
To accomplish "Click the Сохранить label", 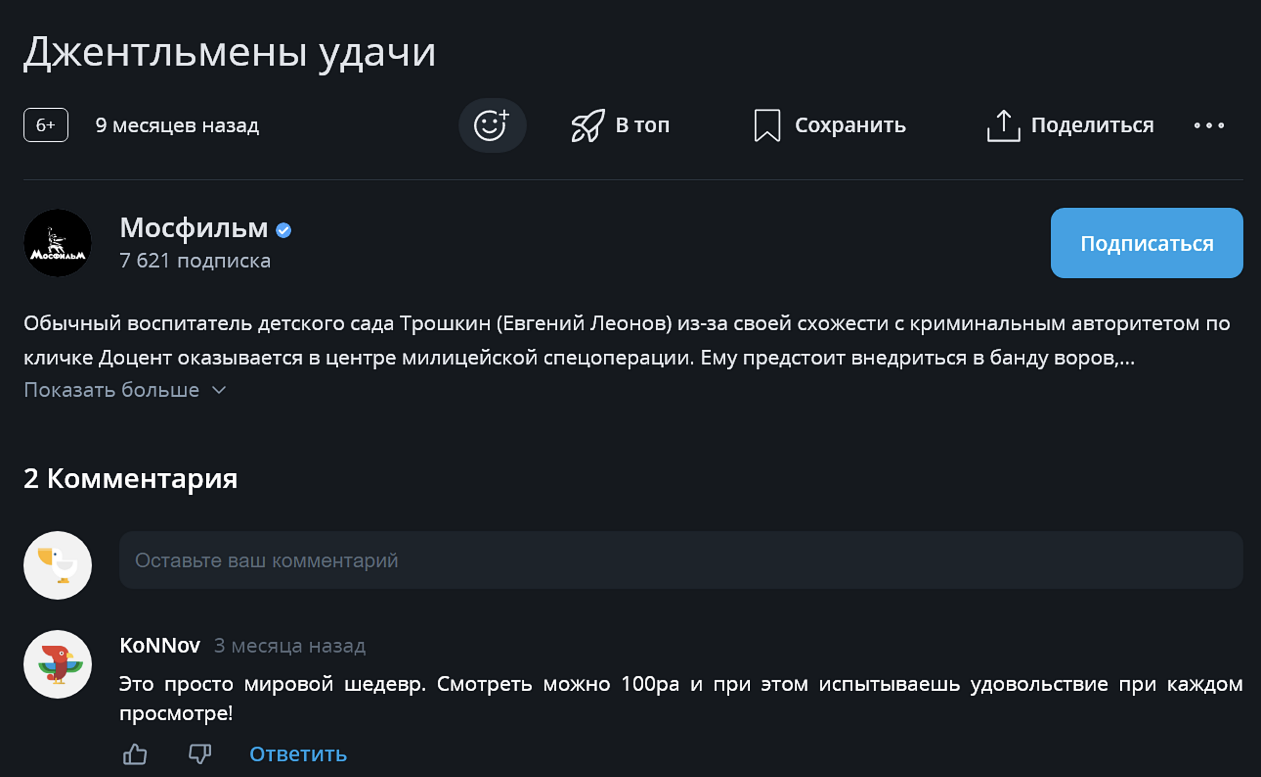I will click(x=850, y=125).
